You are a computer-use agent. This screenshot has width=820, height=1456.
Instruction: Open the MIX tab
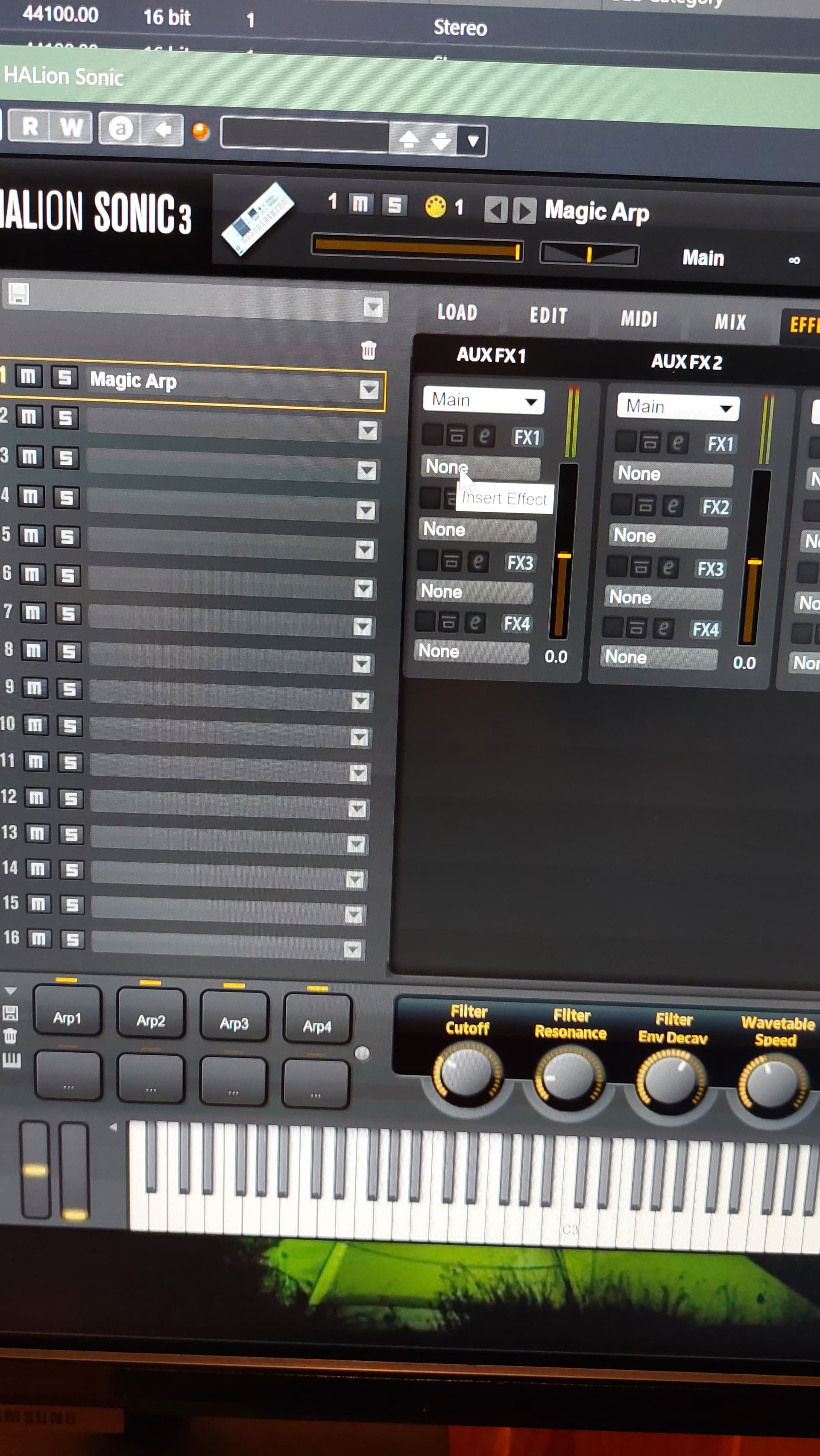coord(730,322)
